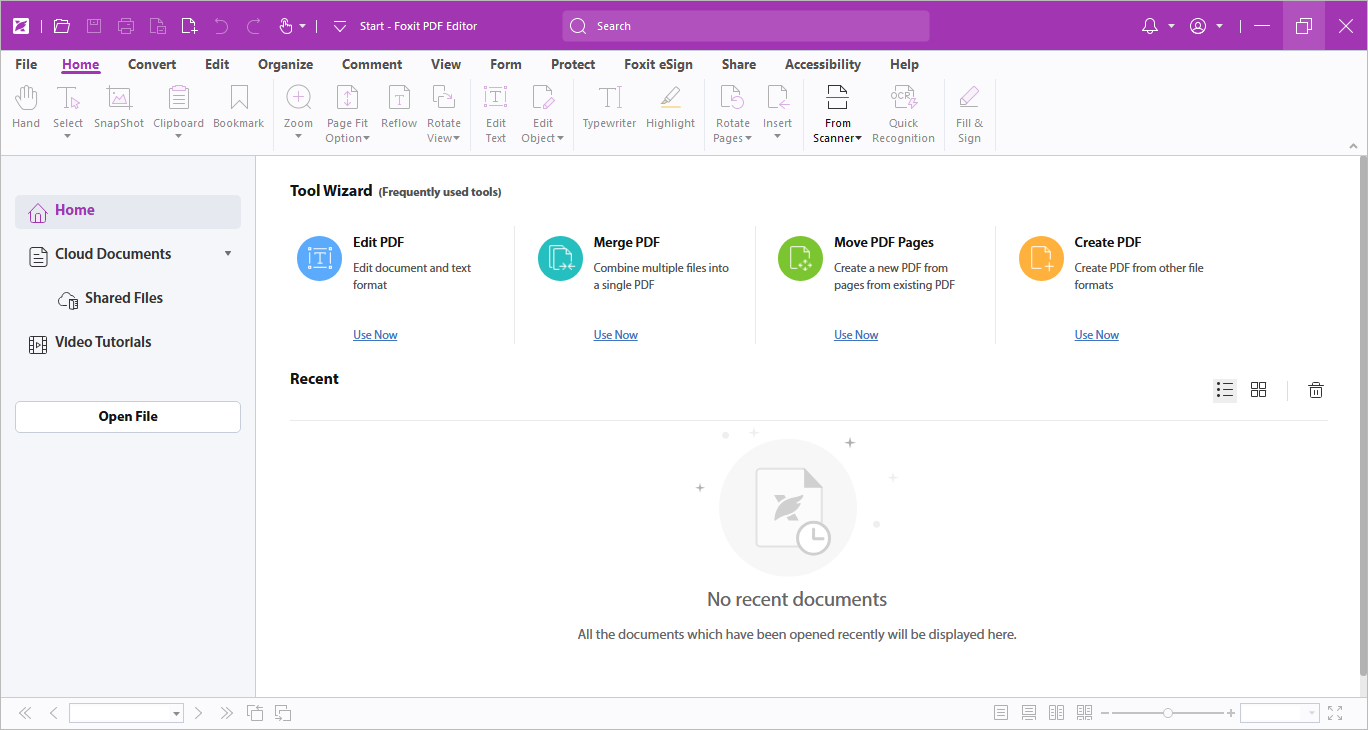Image resolution: width=1368 pixels, height=730 pixels.
Task: Switch to the Protect tab
Action: point(573,64)
